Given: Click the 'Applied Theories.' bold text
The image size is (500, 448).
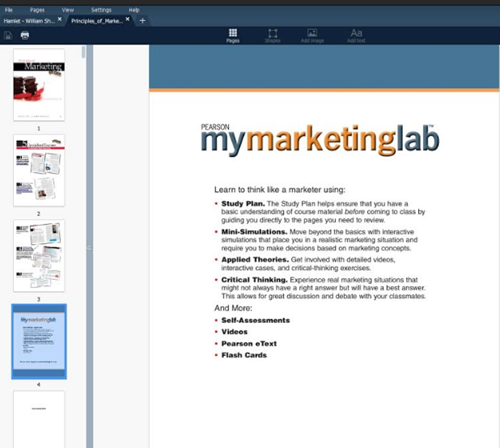Looking at the screenshot, I should click(255, 259).
